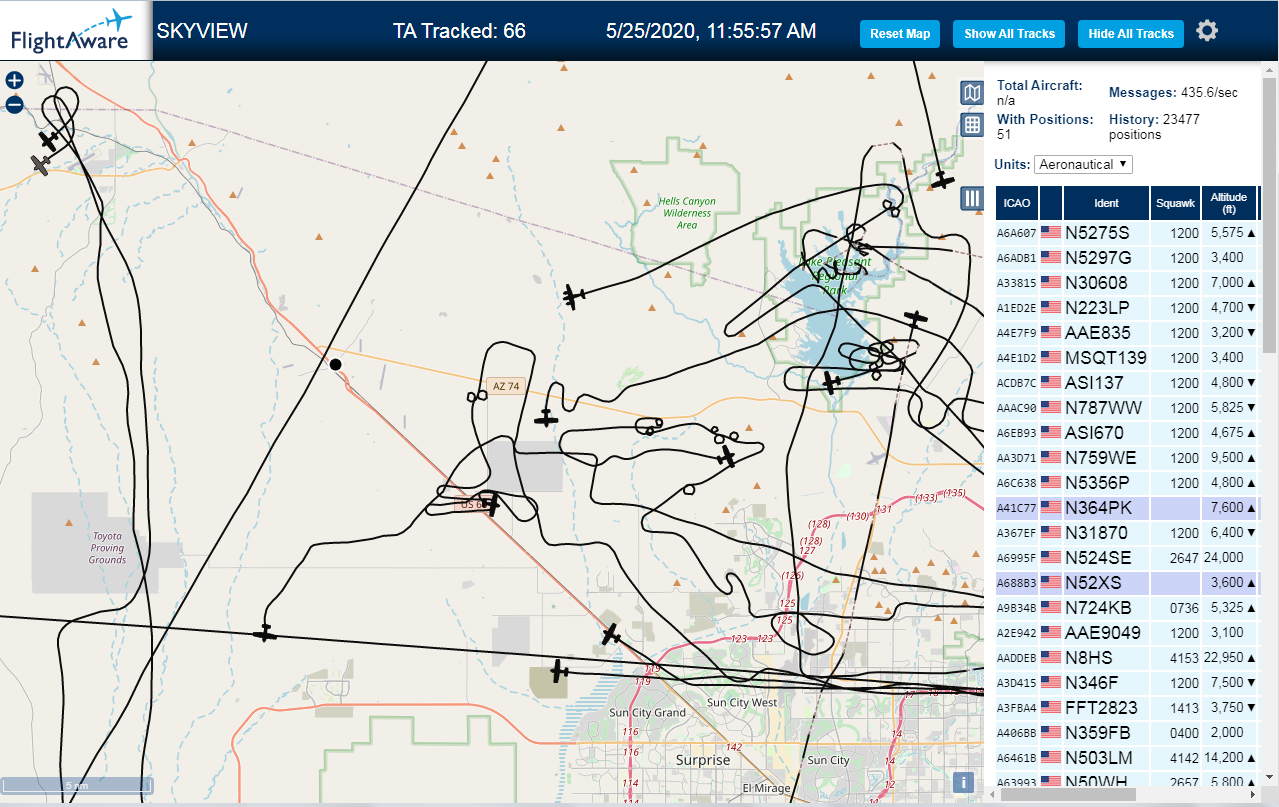Select aircraft FFT2823 row
The height and width of the screenshot is (807, 1279).
pyautogui.click(x=1127, y=708)
